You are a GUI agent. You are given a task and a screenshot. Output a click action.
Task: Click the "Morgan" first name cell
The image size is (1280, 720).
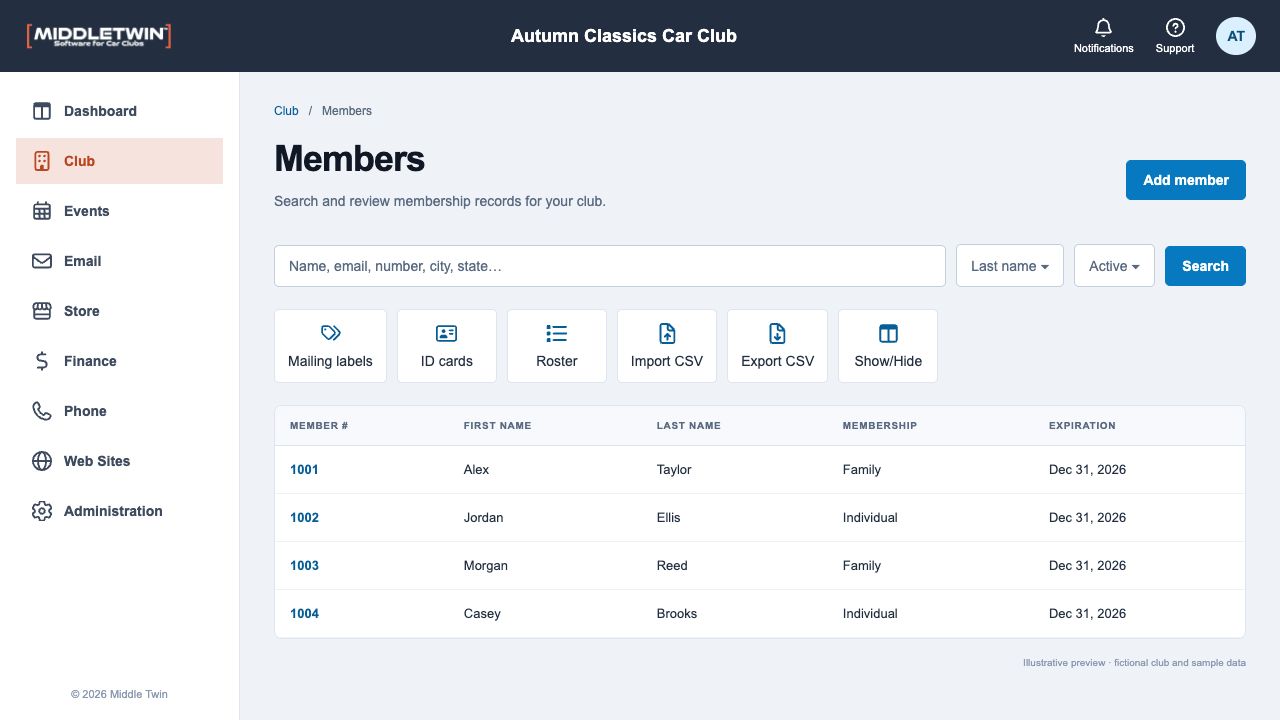(x=486, y=565)
